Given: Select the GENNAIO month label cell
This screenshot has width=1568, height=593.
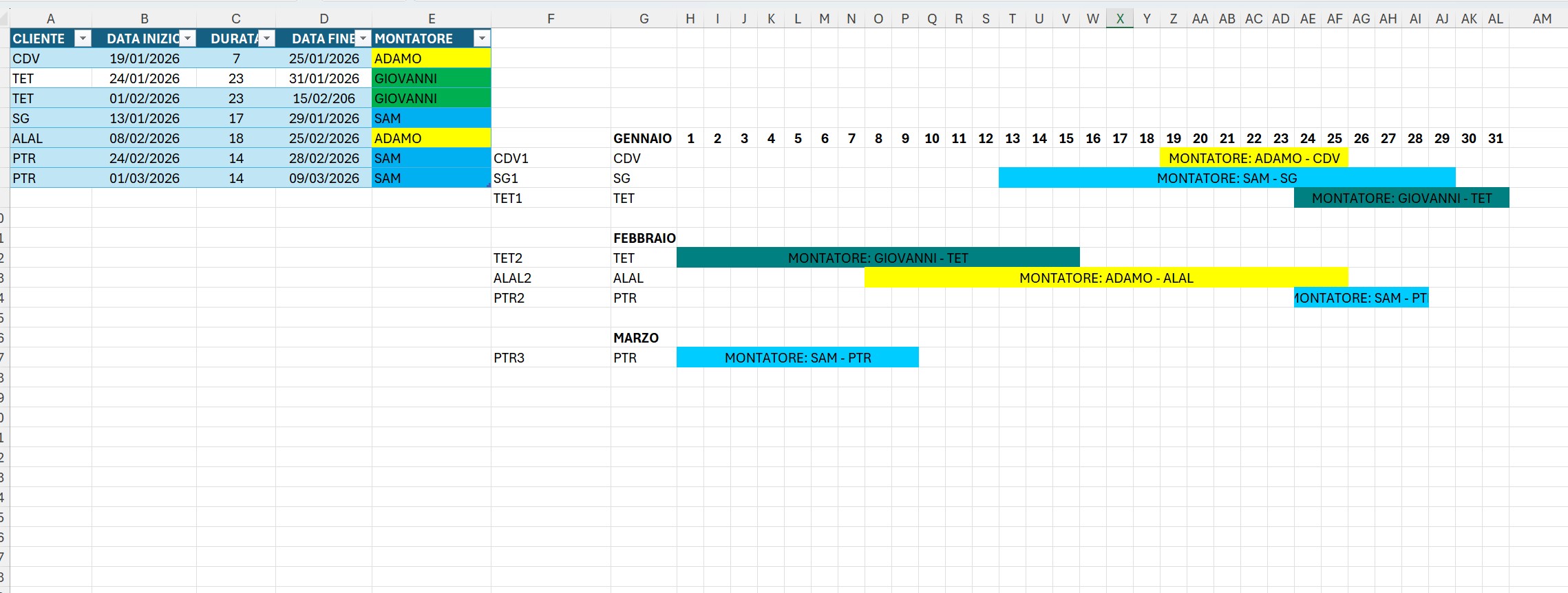Looking at the screenshot, I should (644, 138).
